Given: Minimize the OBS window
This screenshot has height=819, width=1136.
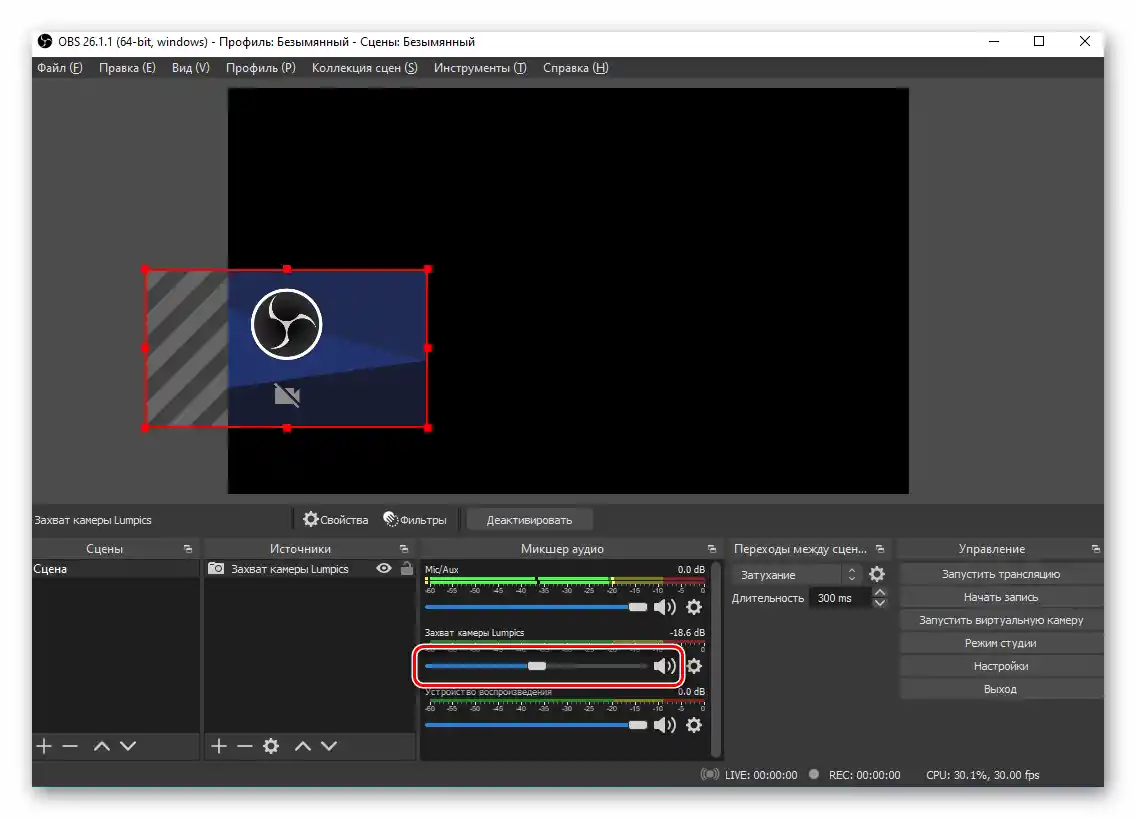Looking at the screenshot, I should (994, 41).
